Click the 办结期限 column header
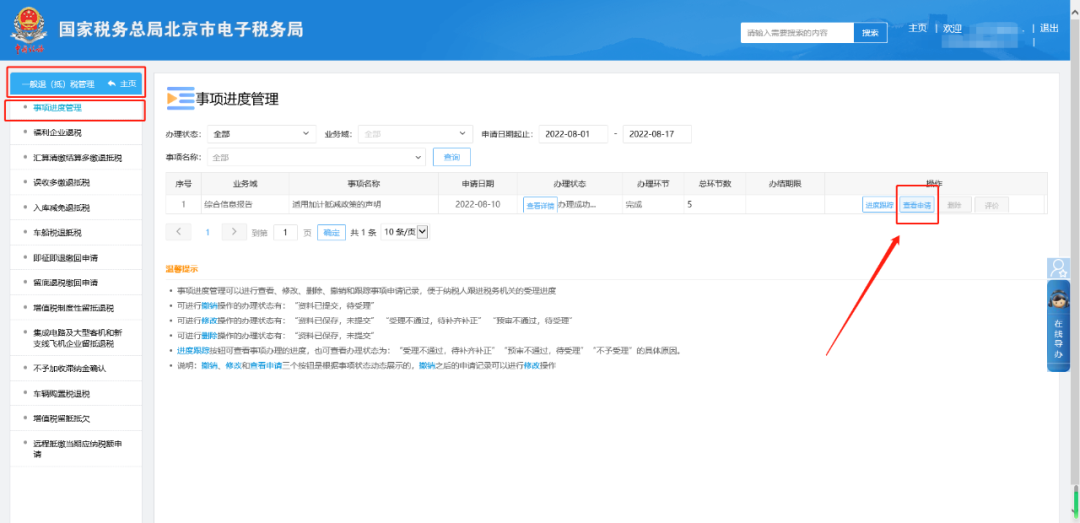The width and height of the screenshot is (1080, 523). [x=785, y=183]
